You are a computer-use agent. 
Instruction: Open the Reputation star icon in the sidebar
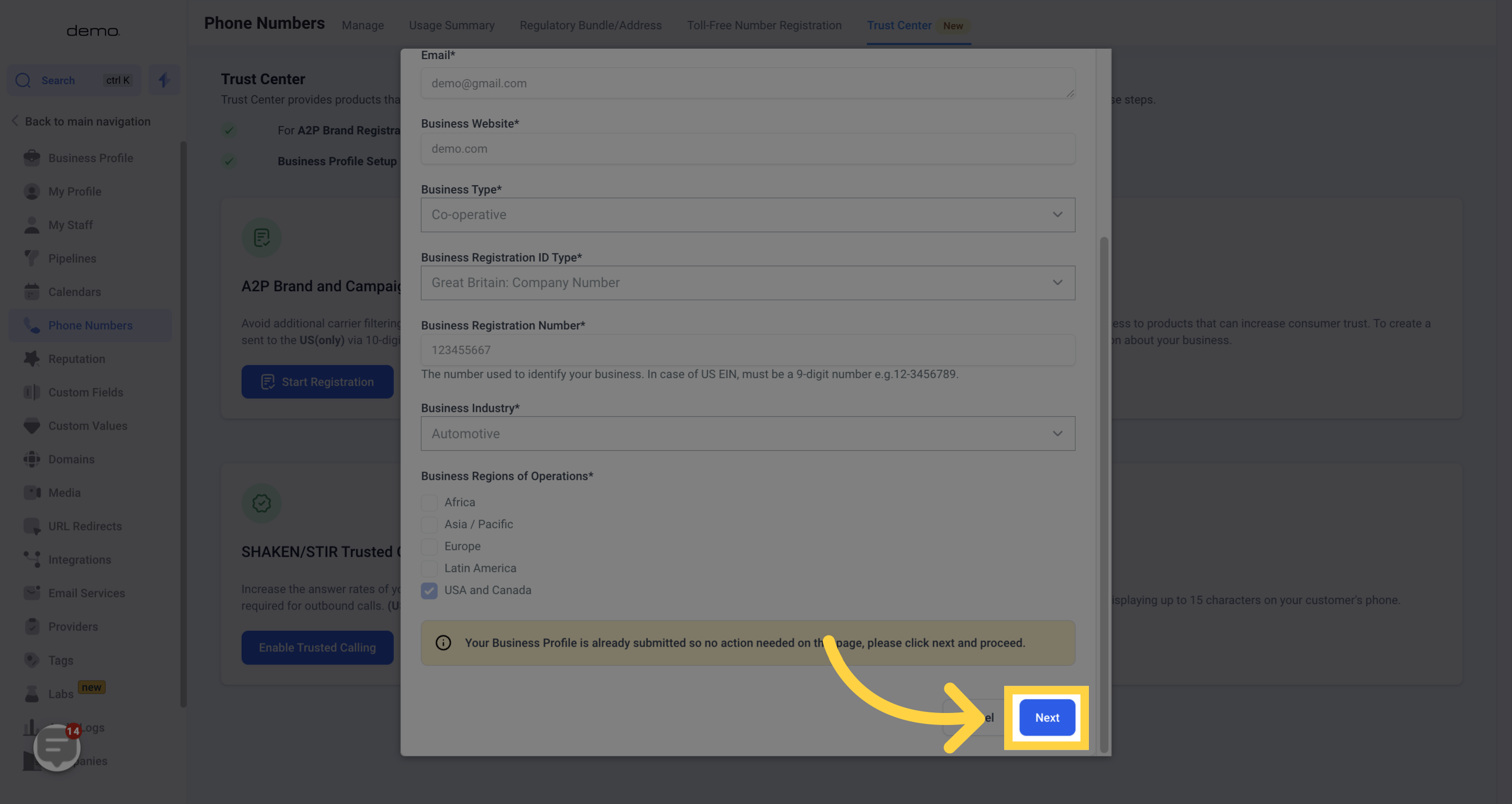32,358
